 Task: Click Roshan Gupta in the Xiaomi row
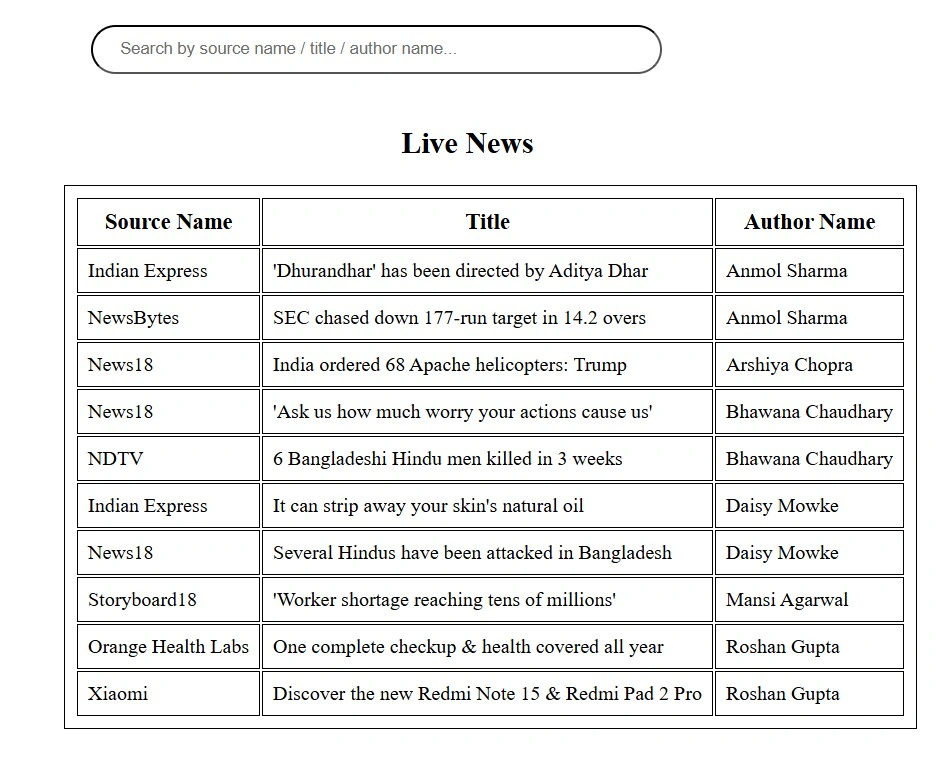[x=809, y=693]
